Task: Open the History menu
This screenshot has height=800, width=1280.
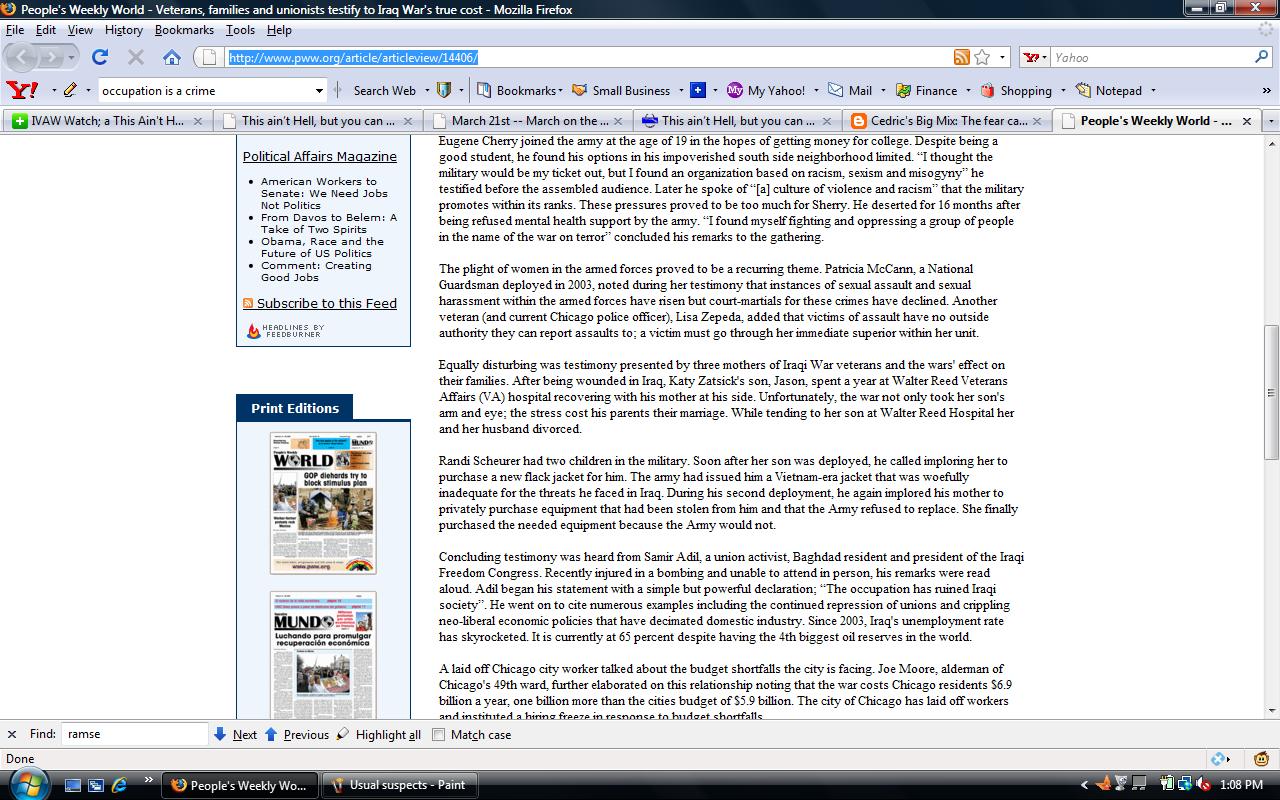Action: tap(123, 30)
